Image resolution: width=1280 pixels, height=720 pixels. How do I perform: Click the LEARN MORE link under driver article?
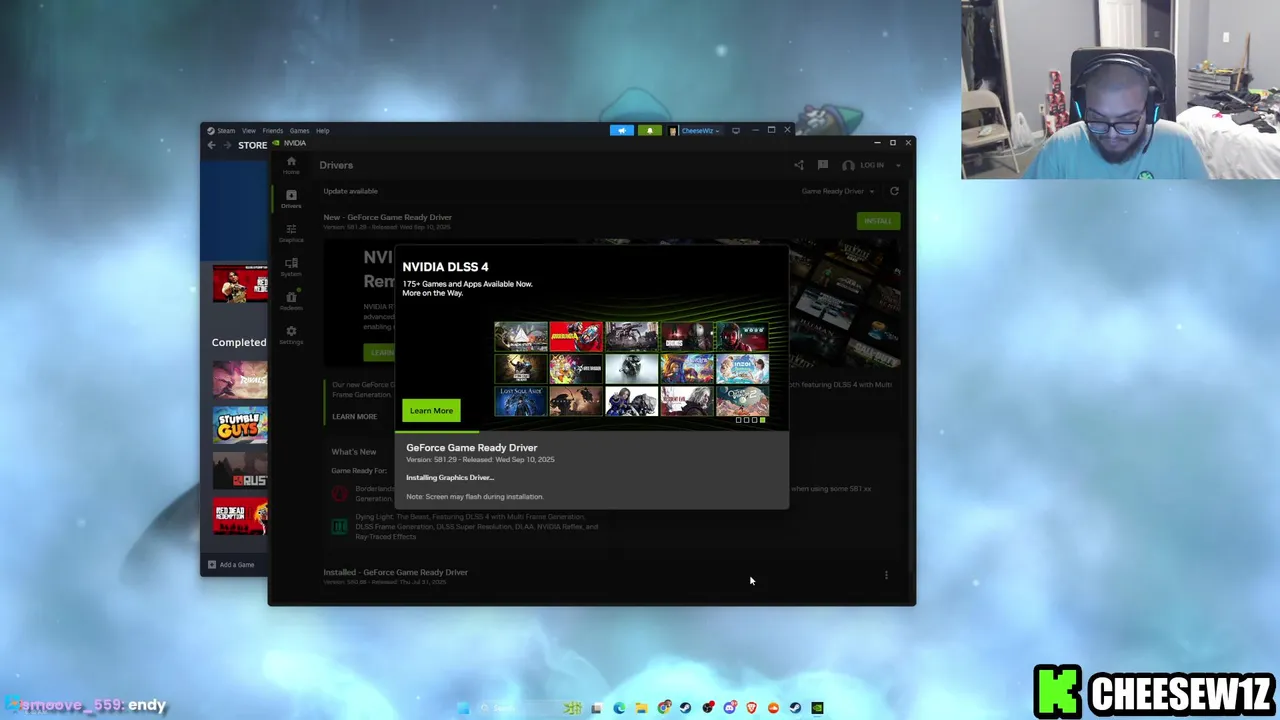pyautogui.click(x=355, y=416)
